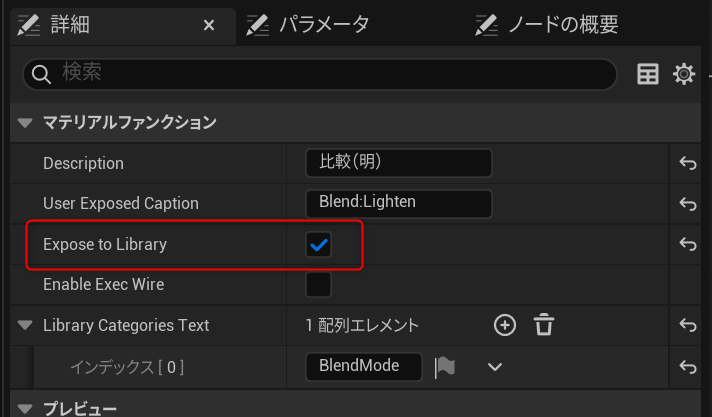712x417 pixels.
Task: Edit the Description field 比較(明)
Action: 399,163
